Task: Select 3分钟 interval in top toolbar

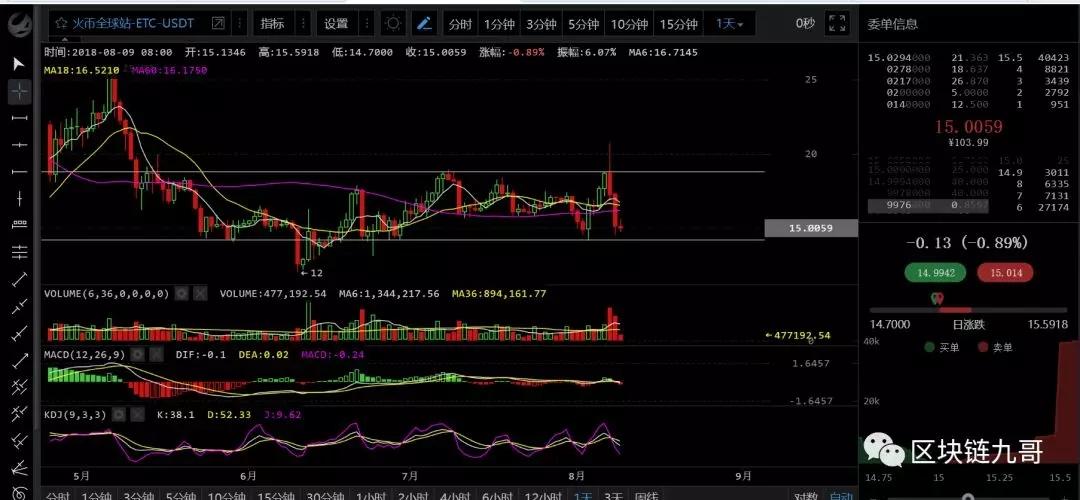Action: 541,24
